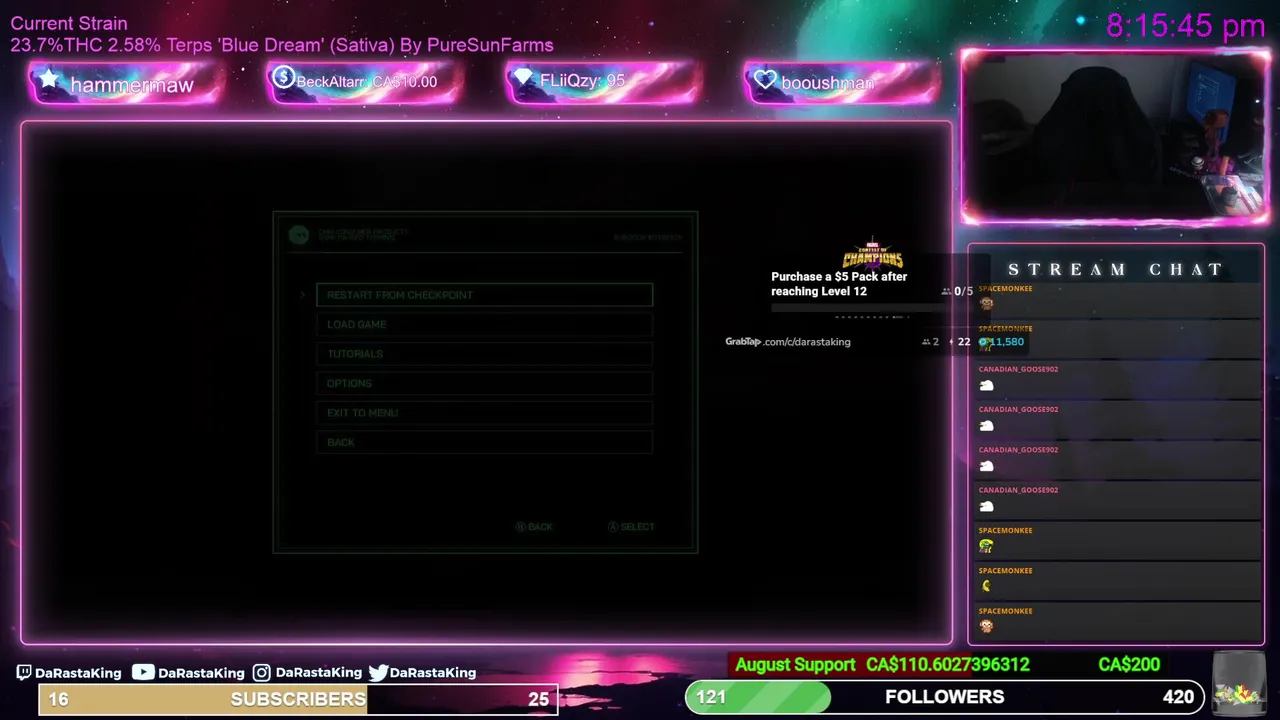
Task: Click DaRastaKing next to the Instagram icon
Action: pos(318,673)
